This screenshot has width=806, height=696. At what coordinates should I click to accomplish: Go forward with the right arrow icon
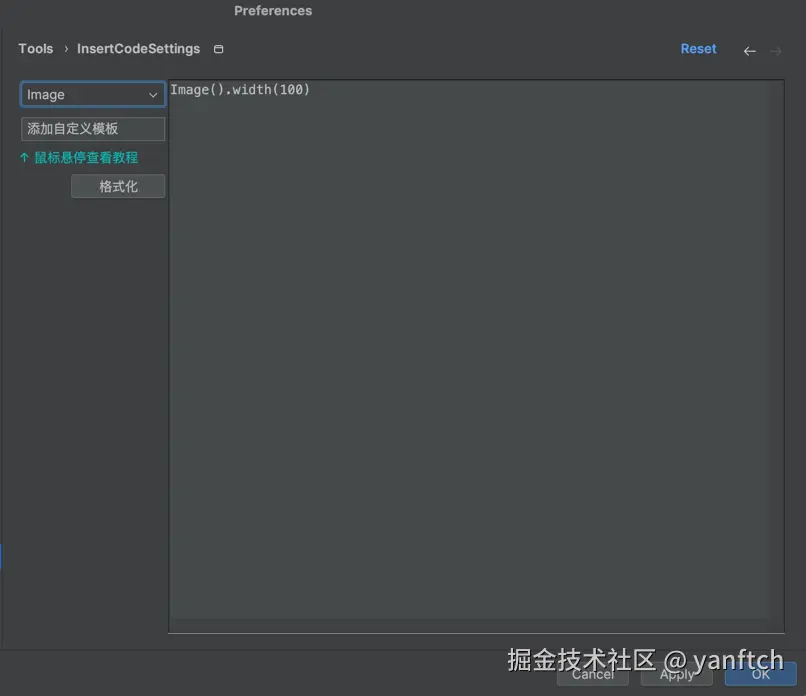point(776,51)
